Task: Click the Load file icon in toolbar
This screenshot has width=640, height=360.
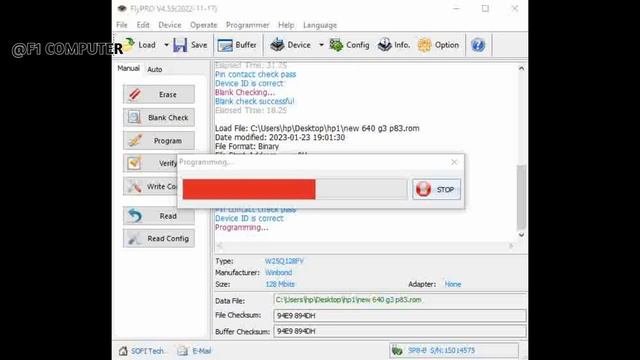Action: click(129, 45)
